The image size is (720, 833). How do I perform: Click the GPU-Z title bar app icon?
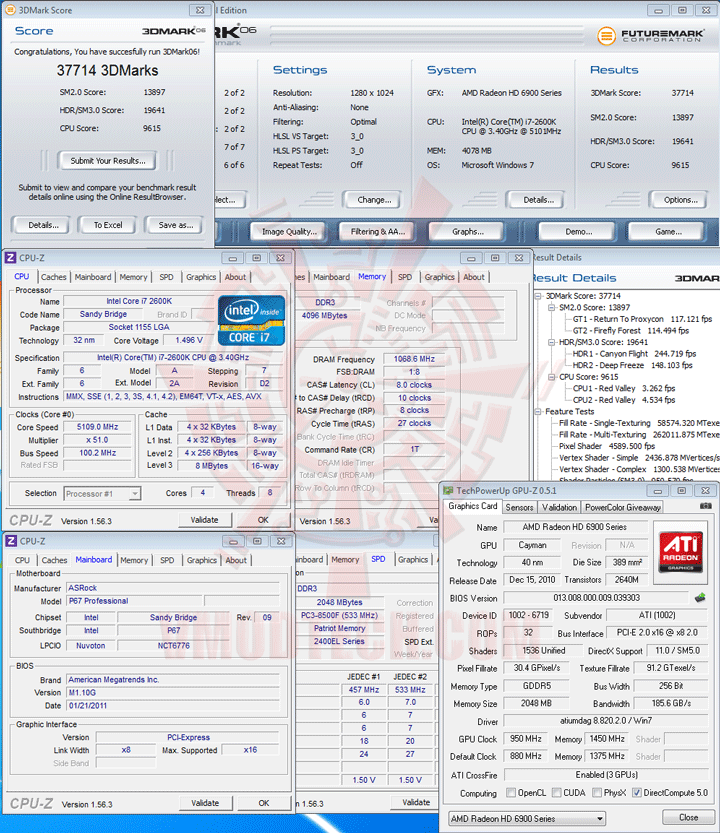tap(448, 491)
